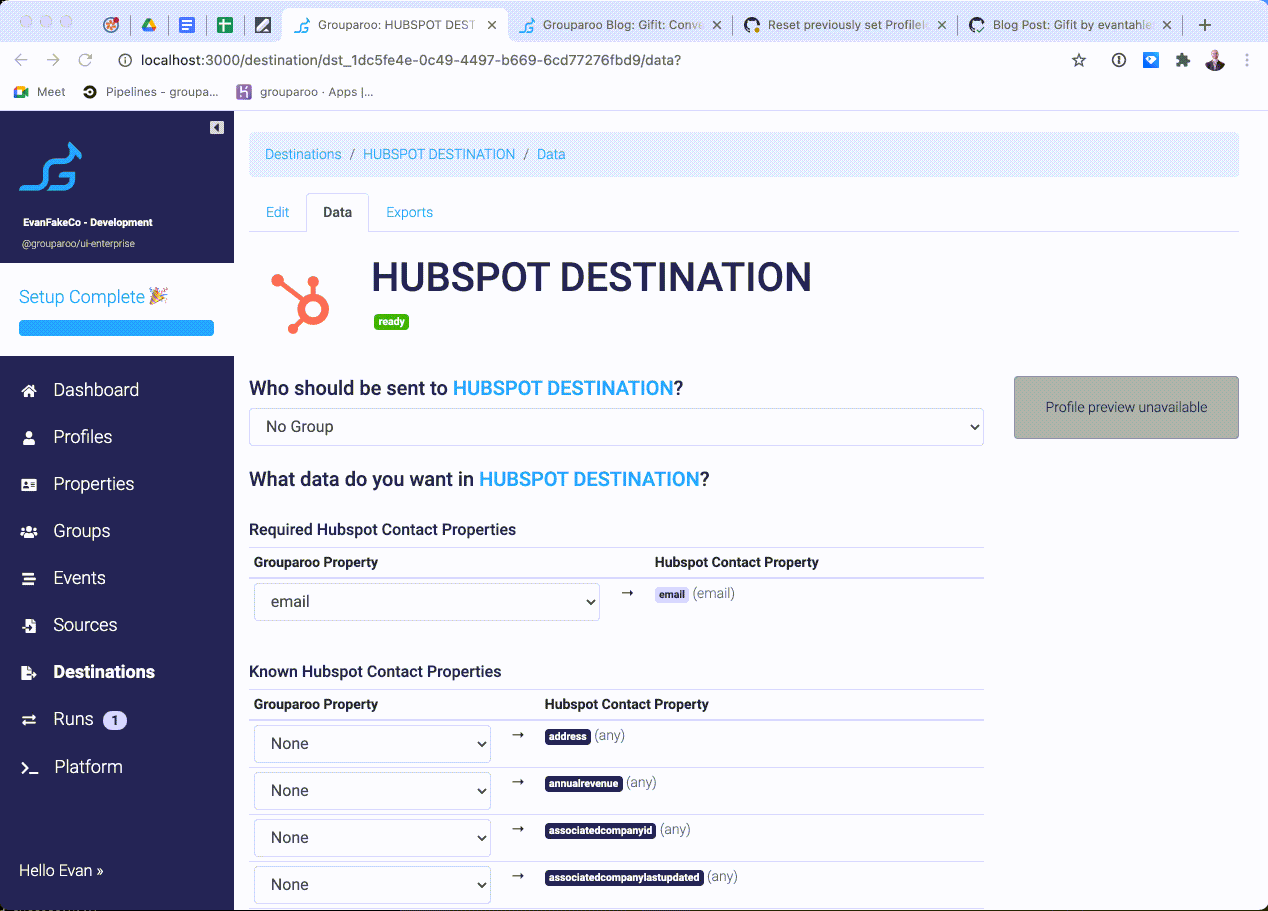Click the Platform terminal icon

[30, 767]
